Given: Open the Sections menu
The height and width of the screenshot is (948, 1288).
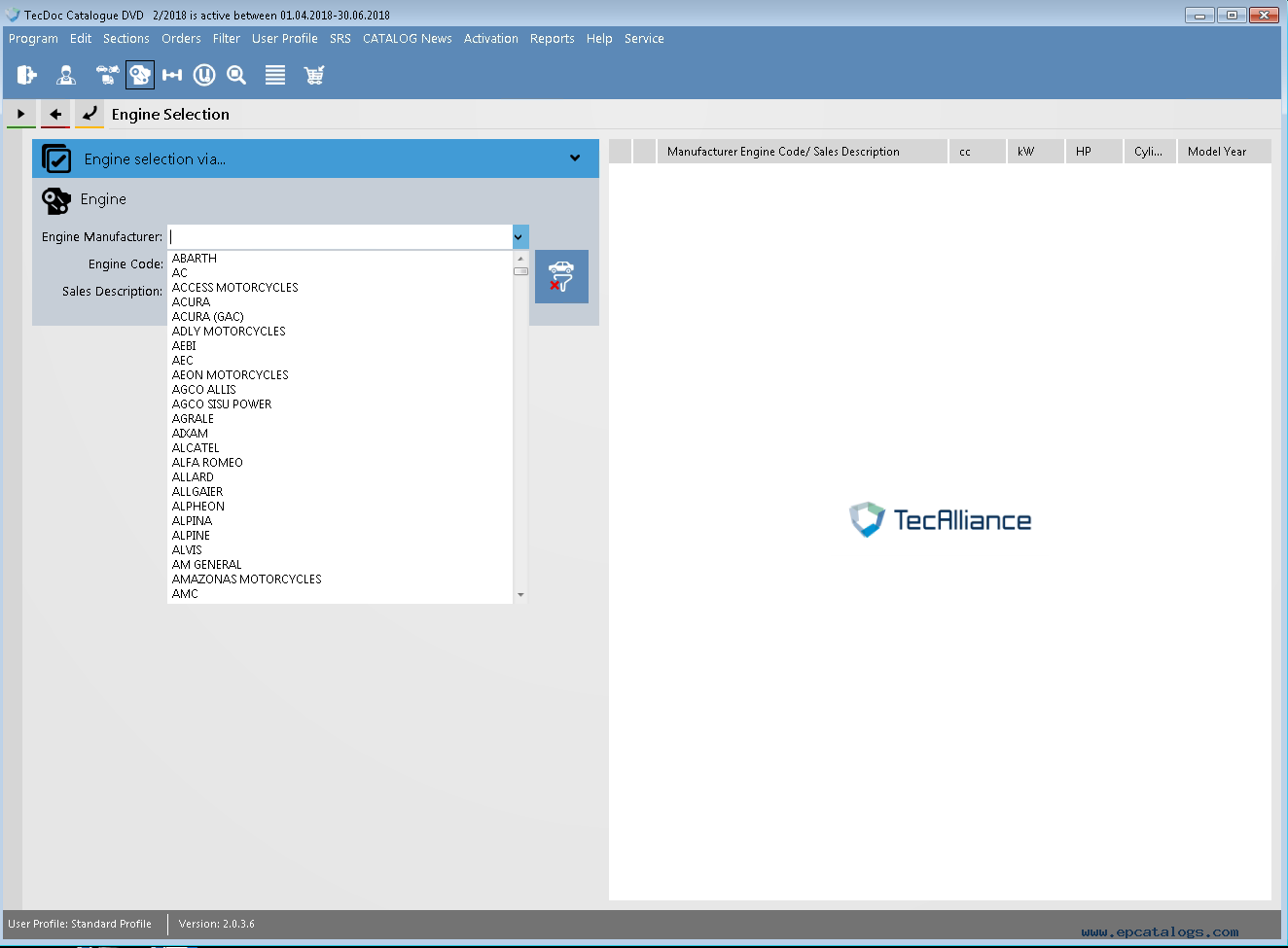Looking at the screenshot, I should coord(126,39).
